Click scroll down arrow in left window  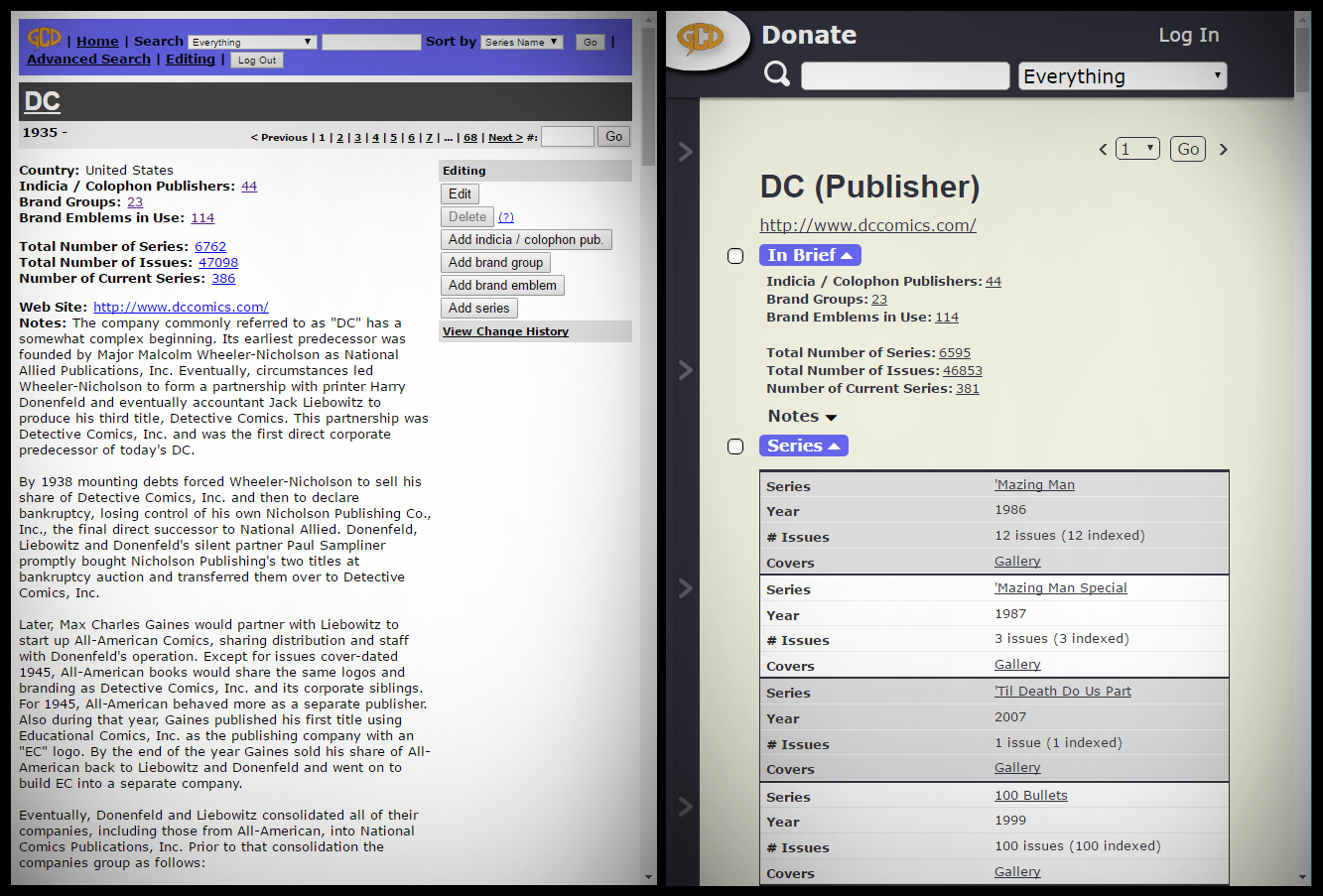pos(649,878)
